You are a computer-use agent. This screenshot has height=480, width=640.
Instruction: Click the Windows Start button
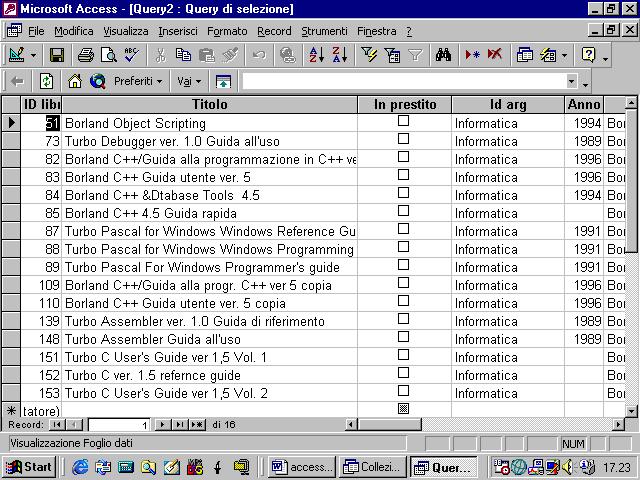[29, 467]
